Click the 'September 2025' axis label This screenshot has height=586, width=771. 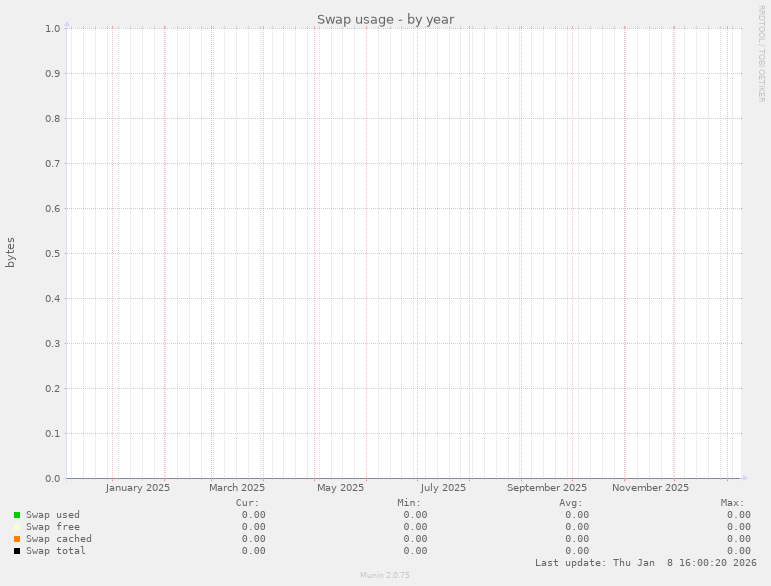(x=547, y=488)
